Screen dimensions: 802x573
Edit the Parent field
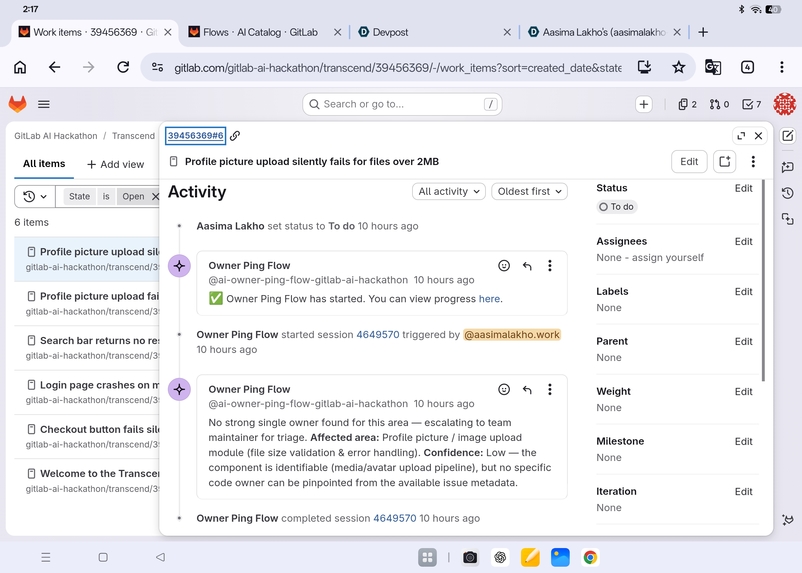[x=743, y=341]
